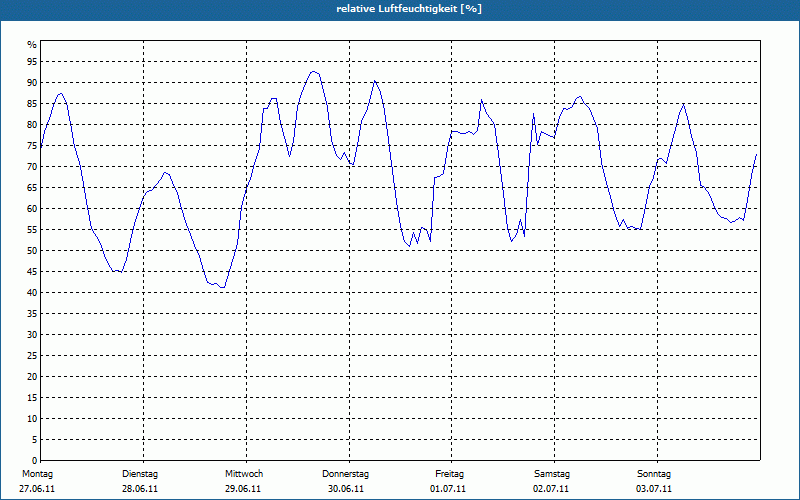Click the '75' y-axis label
The image size is (800, 500).
pyautogui.click(x=32, y=145)
